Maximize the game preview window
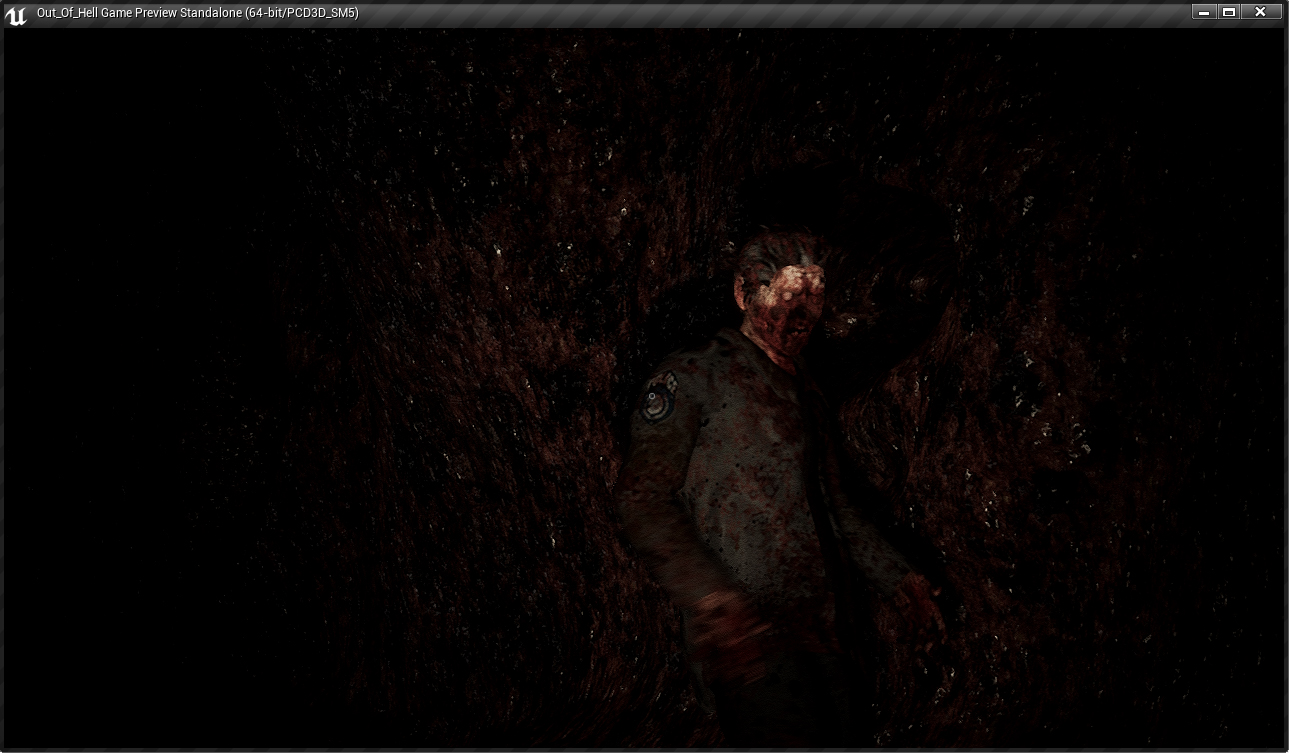 1229,12
